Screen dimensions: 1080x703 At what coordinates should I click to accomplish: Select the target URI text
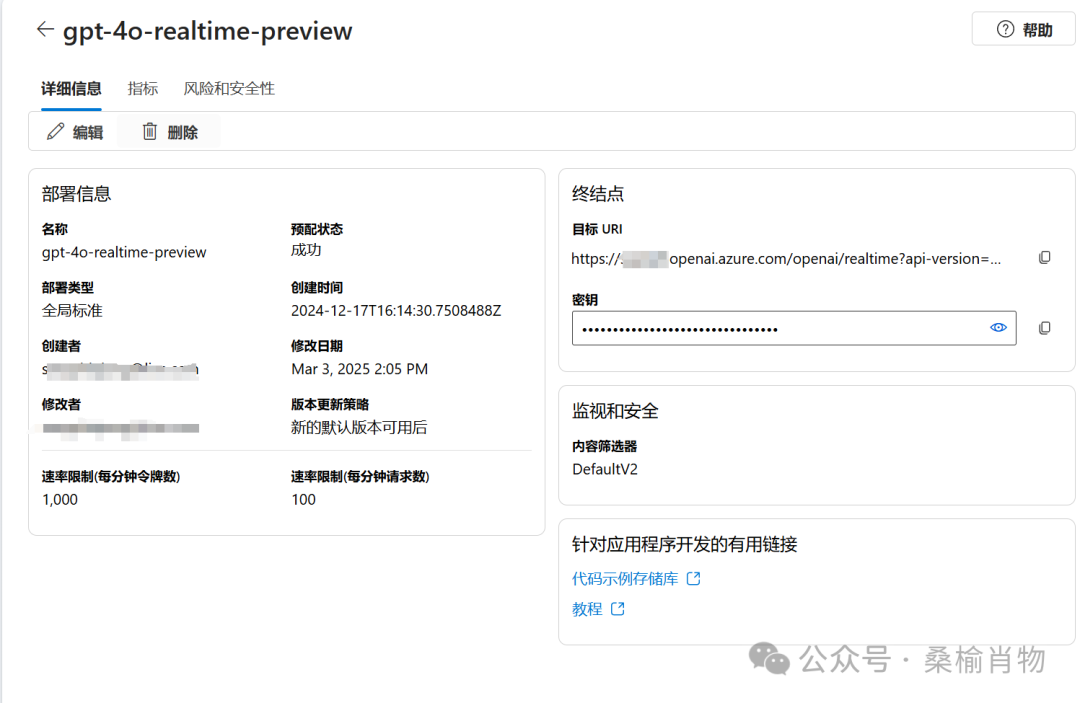(x=786, y=259)
